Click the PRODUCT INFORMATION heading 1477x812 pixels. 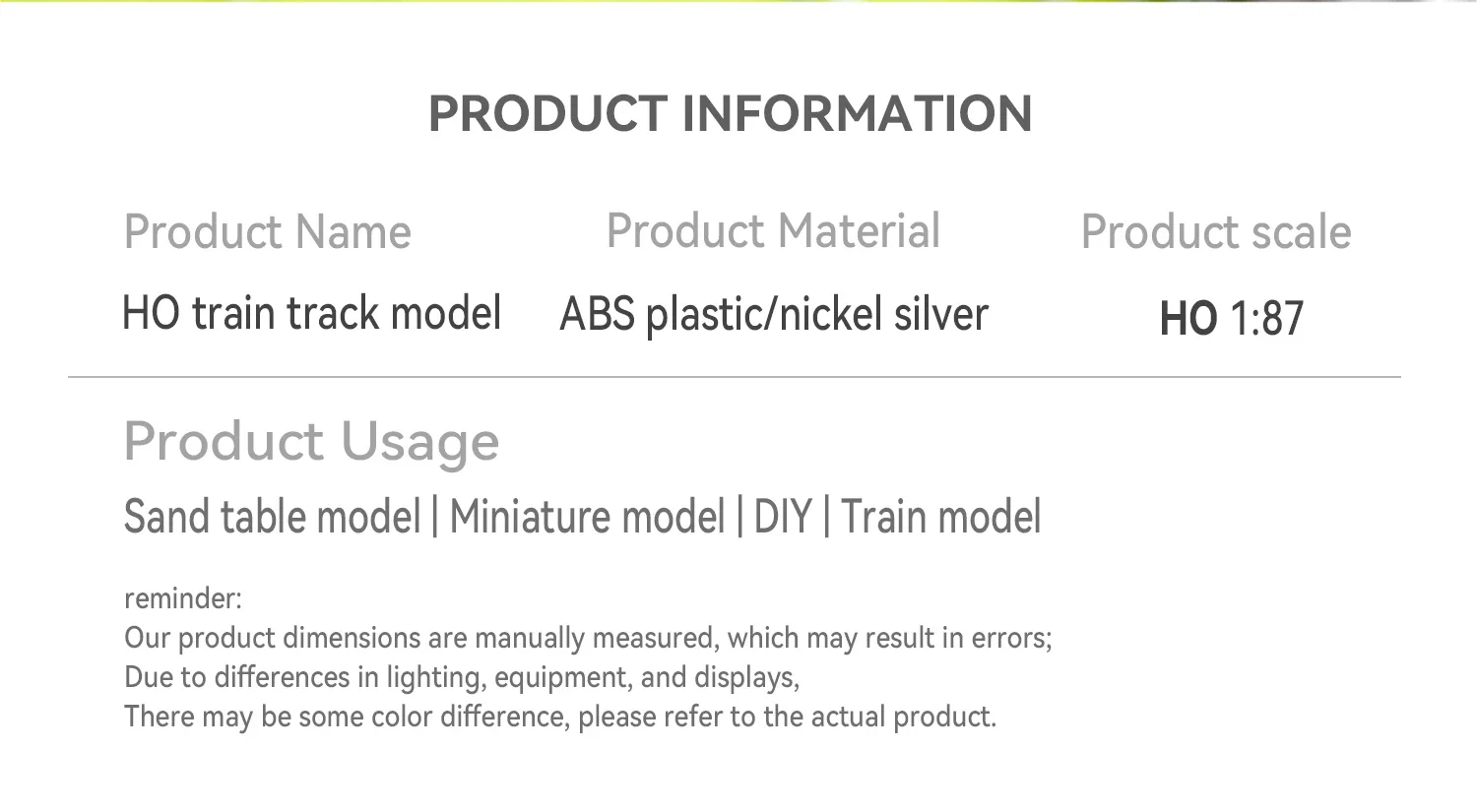pos(730,114)
